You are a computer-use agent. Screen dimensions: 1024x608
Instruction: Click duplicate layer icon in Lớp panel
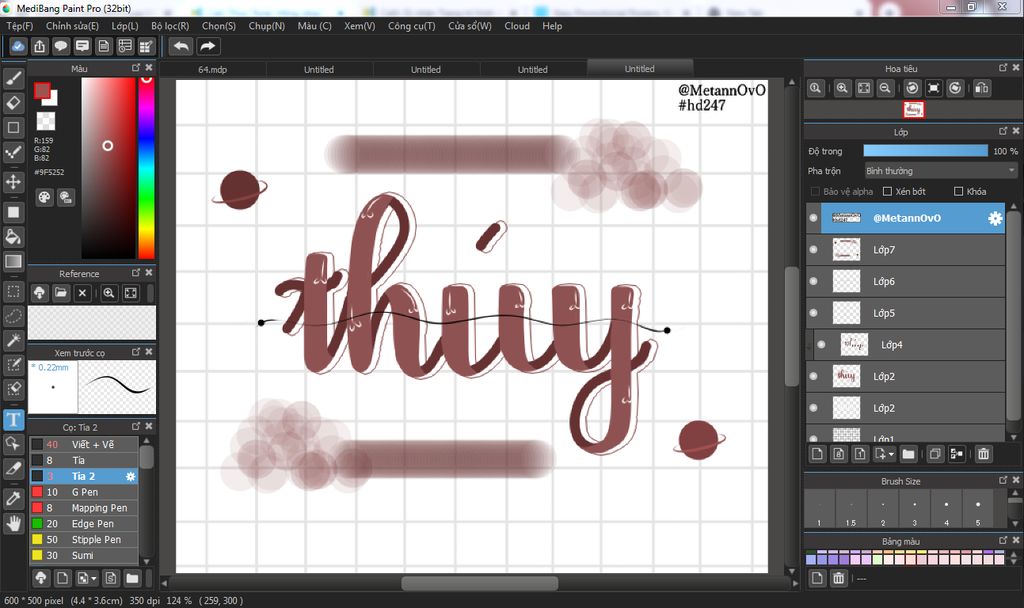935,453
